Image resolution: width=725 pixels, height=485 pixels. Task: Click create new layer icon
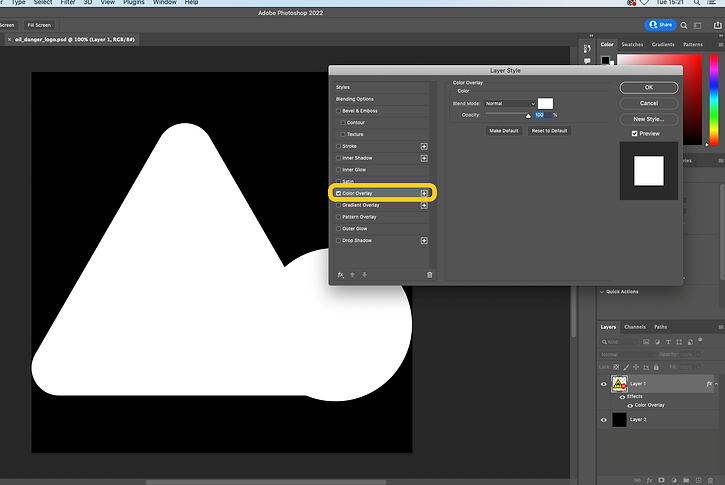click(699, 480)
